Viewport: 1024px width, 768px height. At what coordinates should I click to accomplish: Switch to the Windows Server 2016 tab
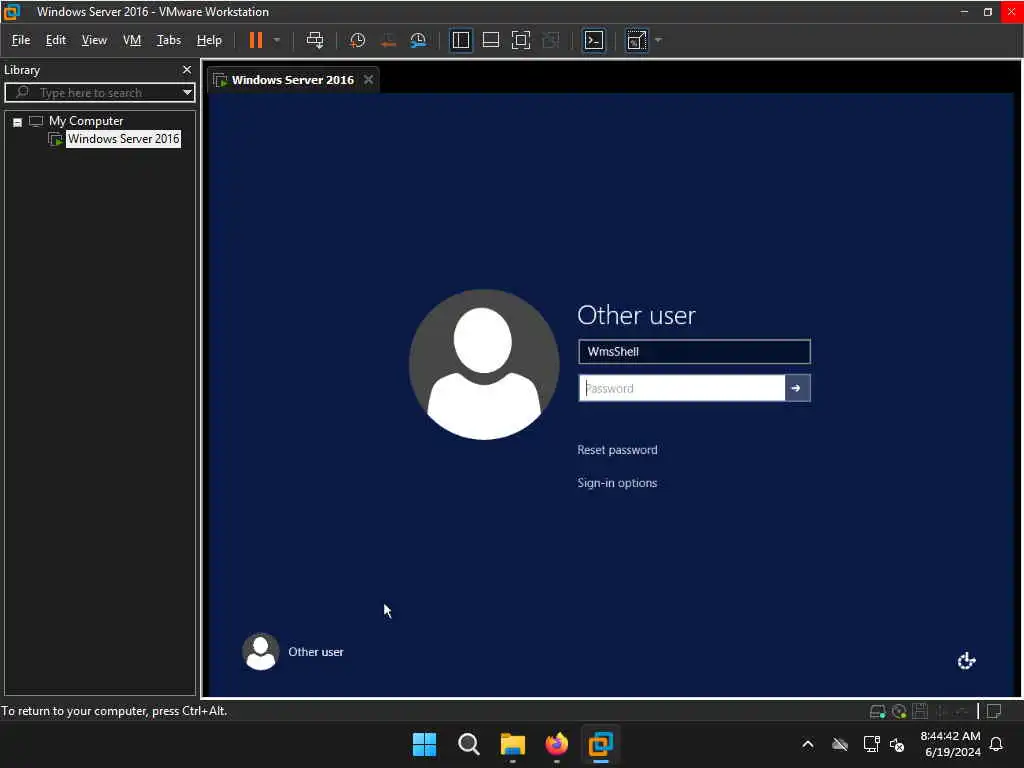point(292,80)
